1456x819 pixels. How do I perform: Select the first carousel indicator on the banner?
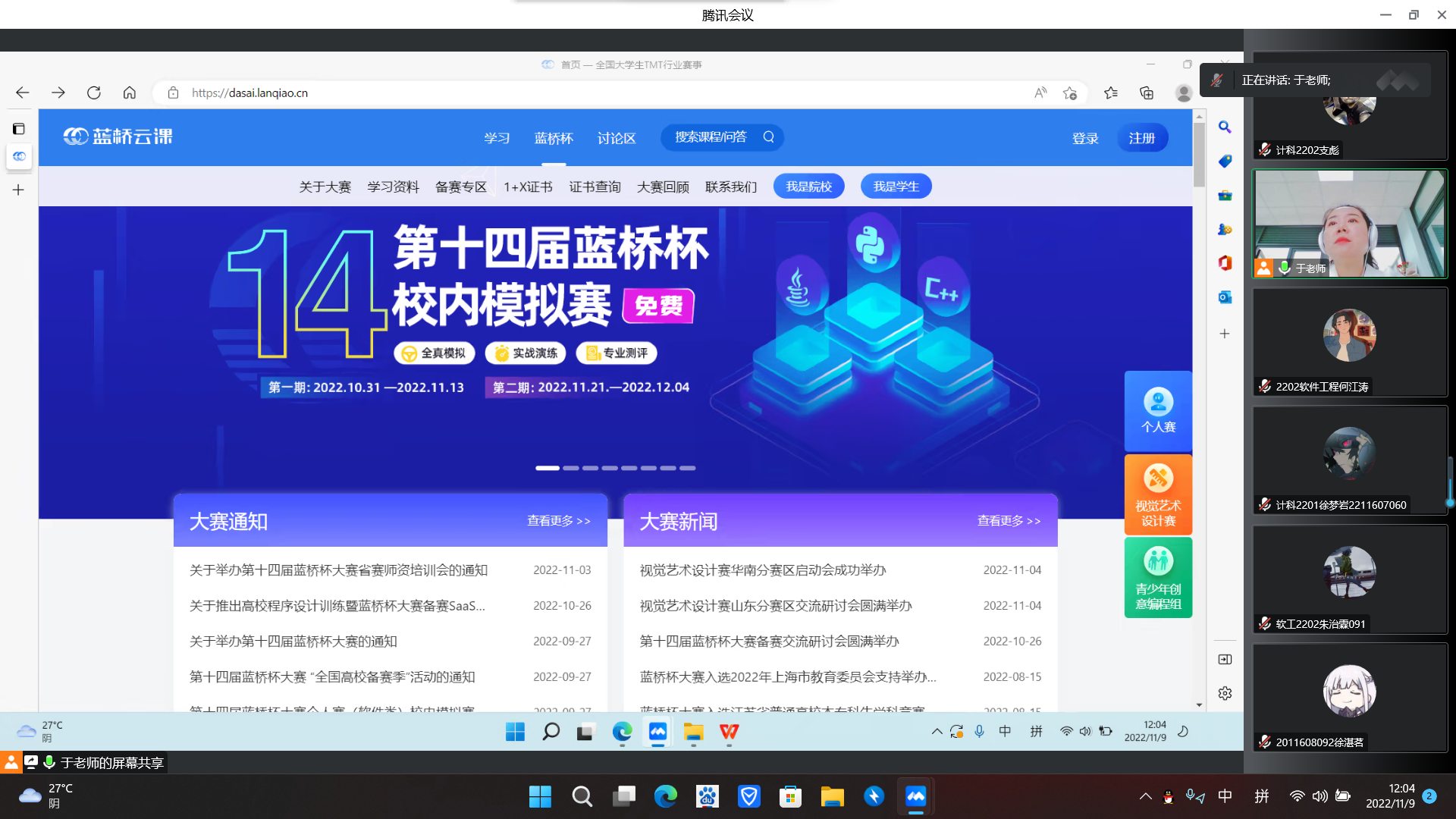coord(548,468)
